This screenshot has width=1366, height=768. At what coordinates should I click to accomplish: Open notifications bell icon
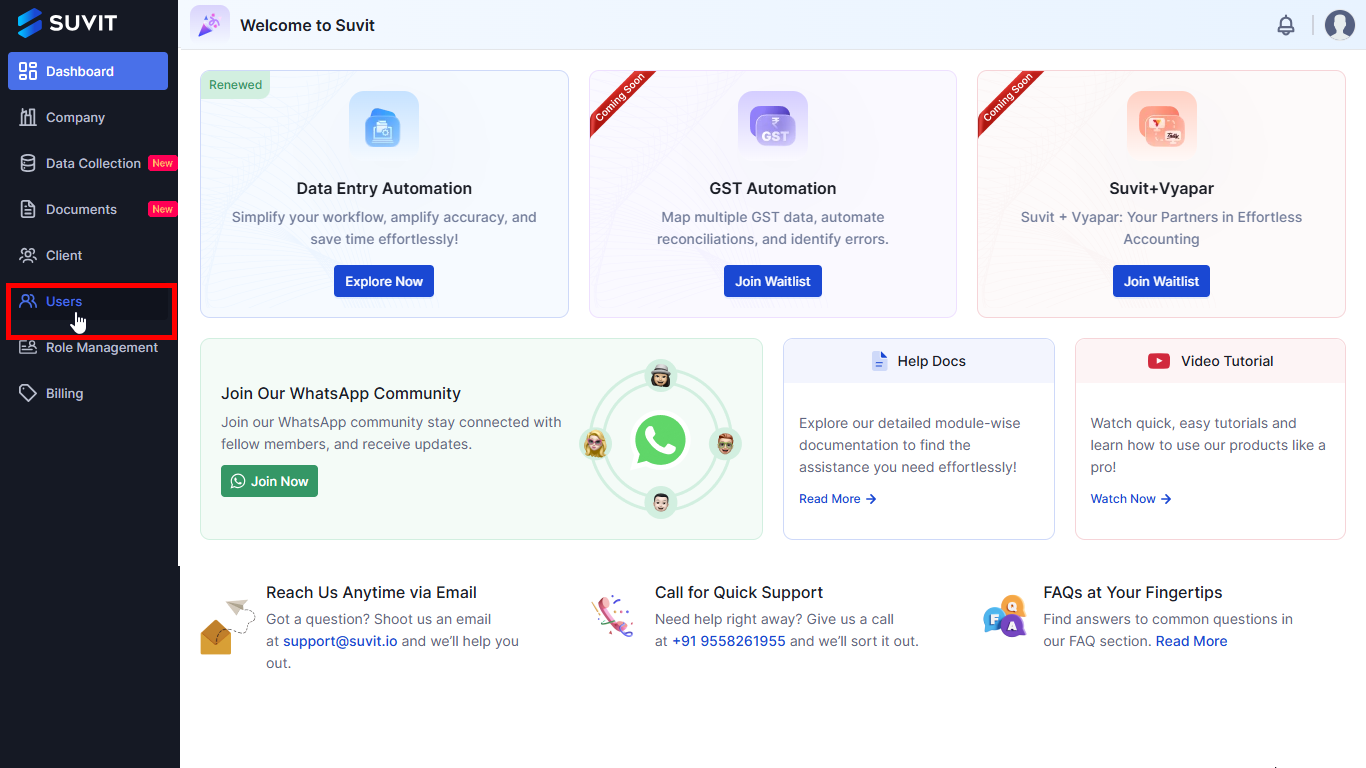(x=1286, y=25)
